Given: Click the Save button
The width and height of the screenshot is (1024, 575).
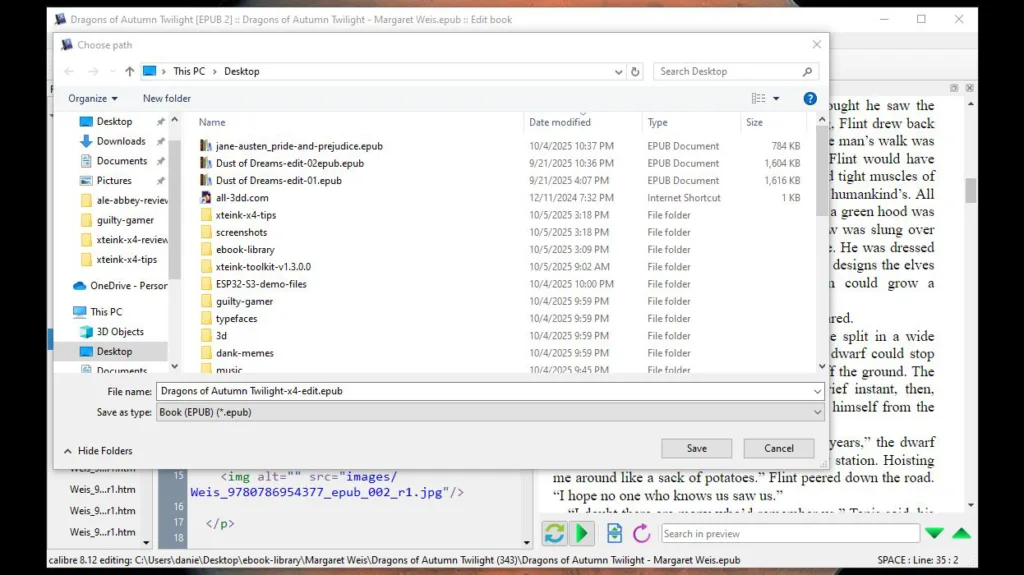Looking at the screenshot, I should pos(696,448).
